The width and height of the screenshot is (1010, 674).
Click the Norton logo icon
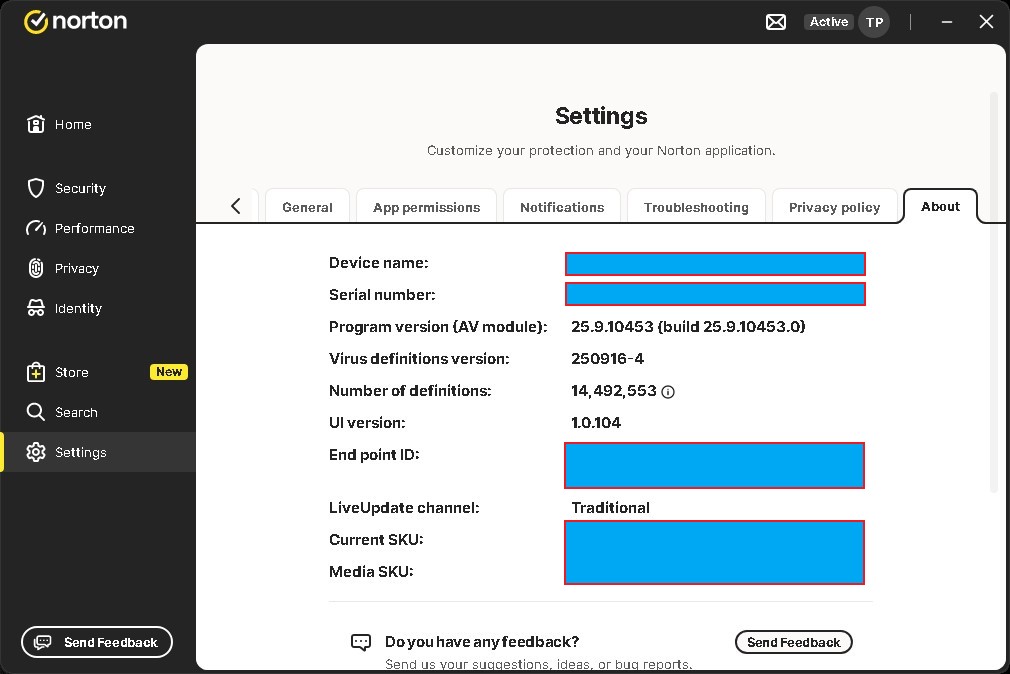coord(37,21)
